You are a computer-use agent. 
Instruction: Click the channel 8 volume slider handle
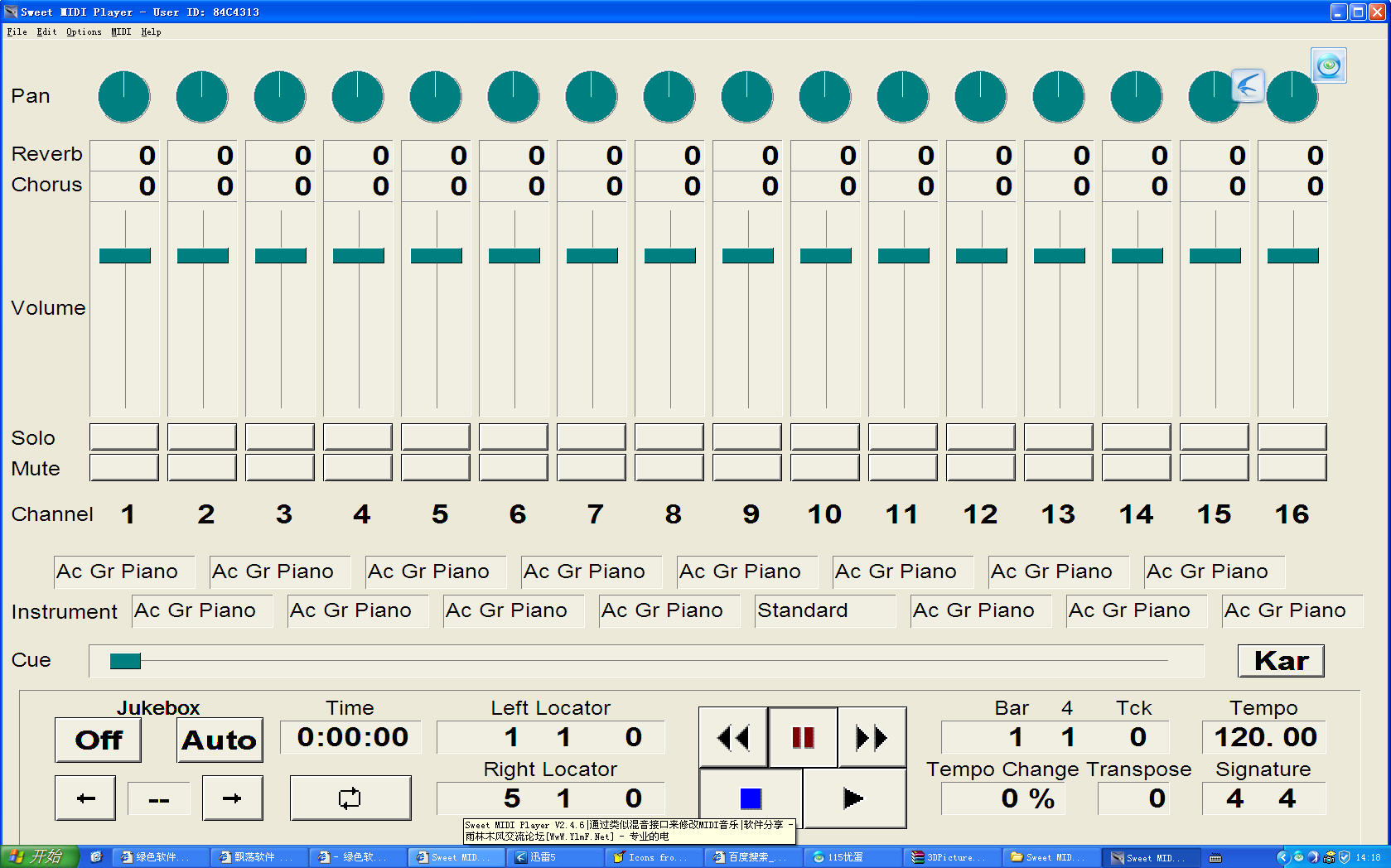[x=670, y=256]
